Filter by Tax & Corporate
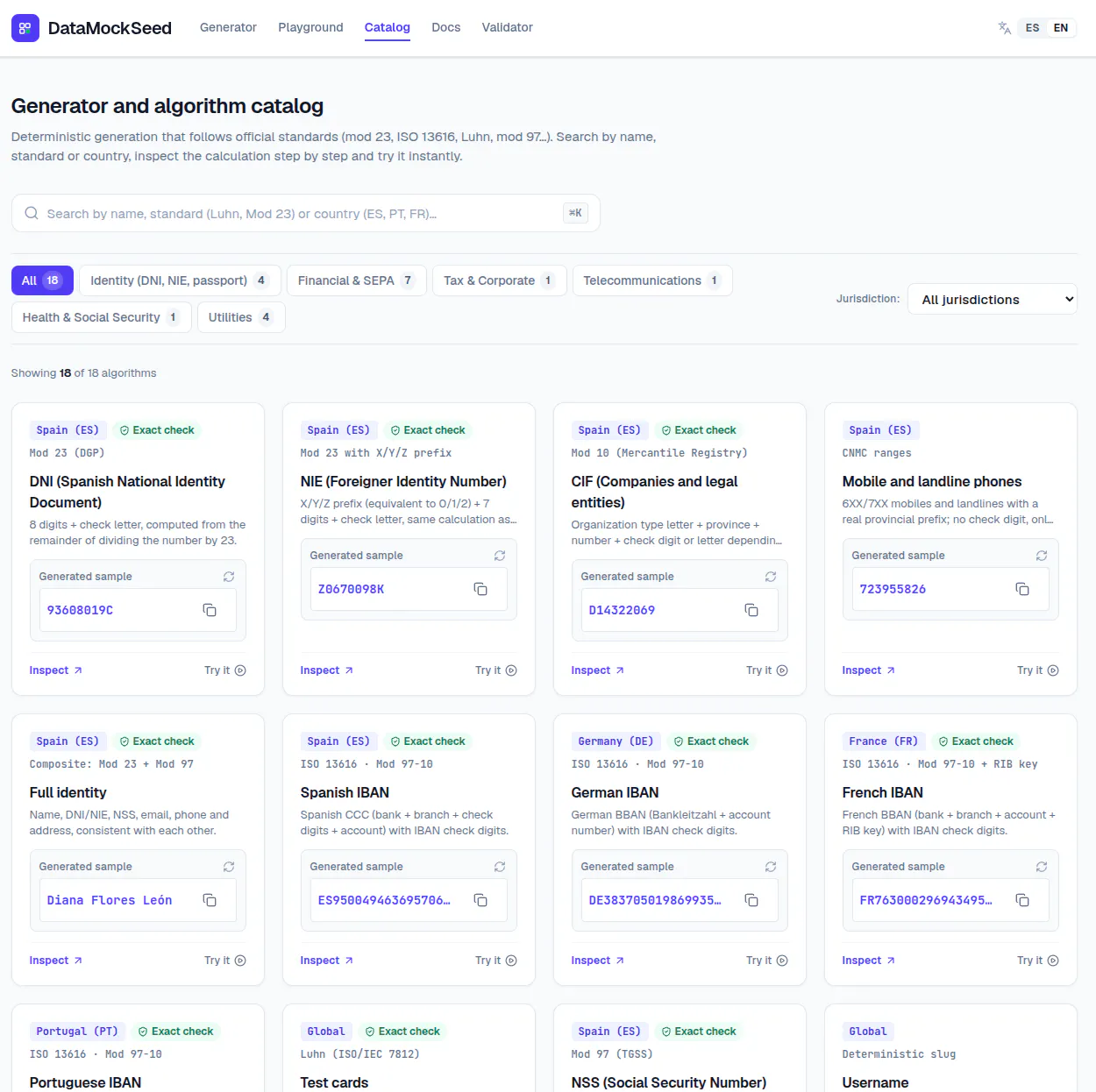Viewport: 1096px width, 1092px height. click(500, 280)
